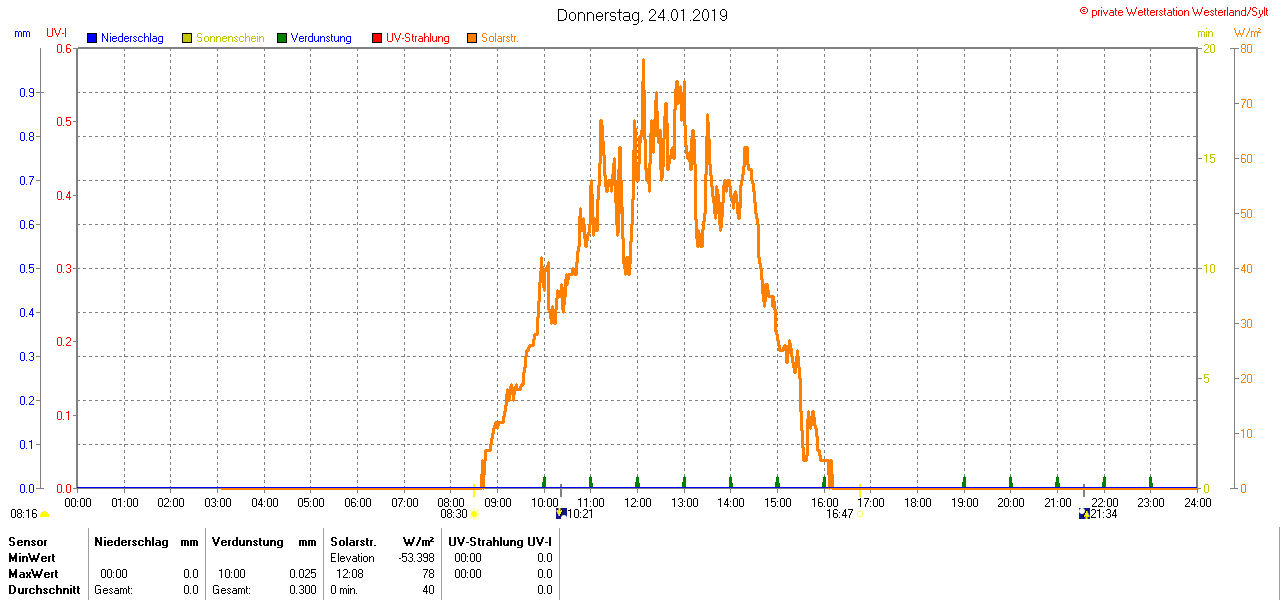
Task: Click the UV-Strahlung legend label
Action: coord(418,38)
